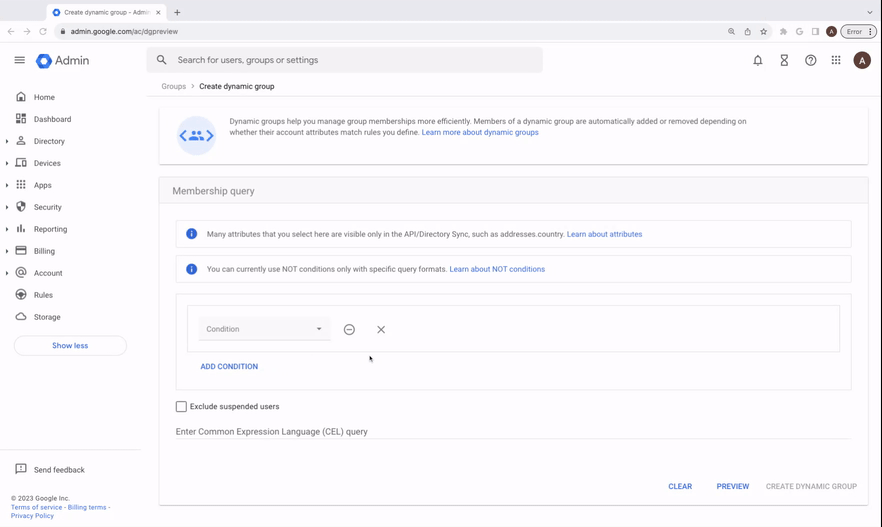The height and width of the screenshot is (527, 882).
Task: Click Show less in sidebar
Action: (x=70, y=345)
